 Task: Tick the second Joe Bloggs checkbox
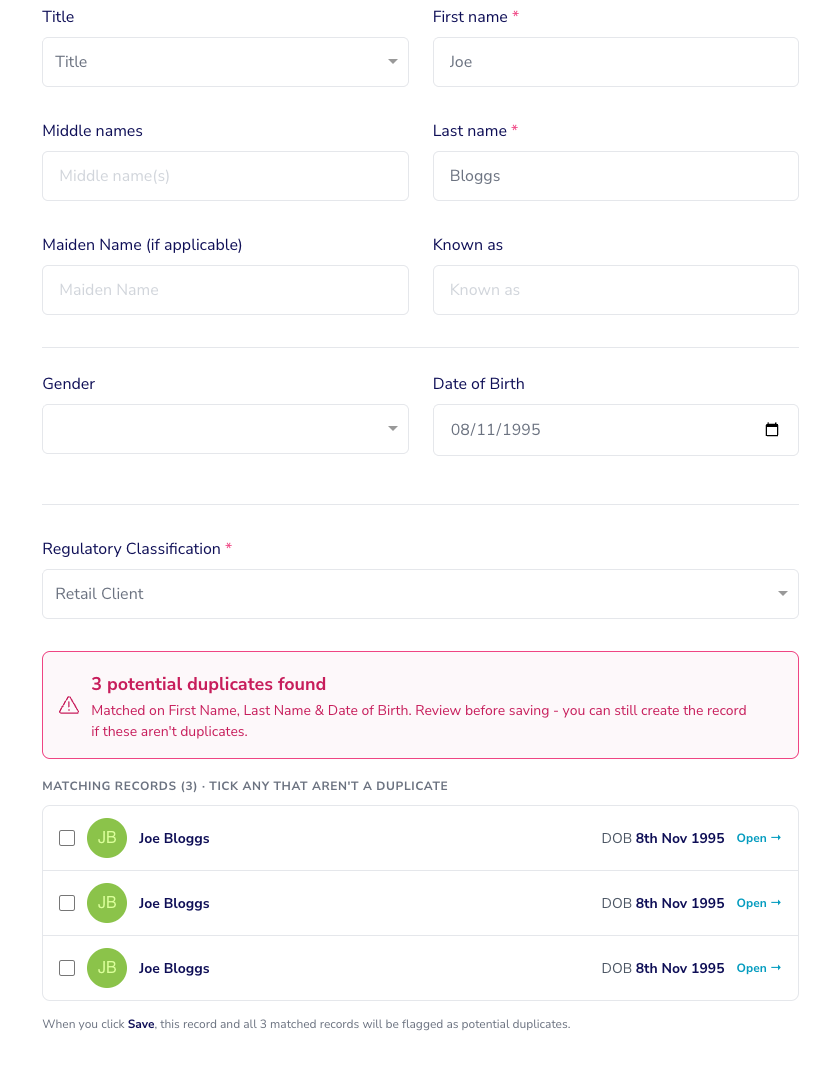[67, 903]
